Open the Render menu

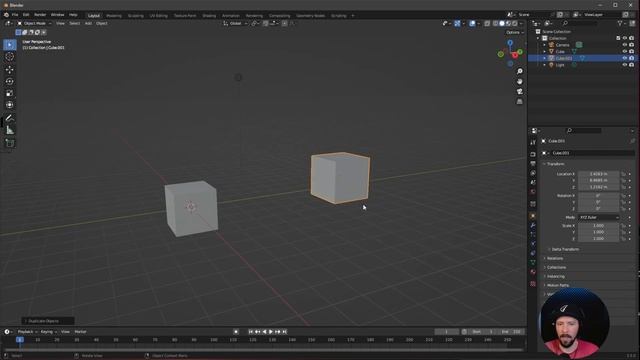[x=40, y=15]
